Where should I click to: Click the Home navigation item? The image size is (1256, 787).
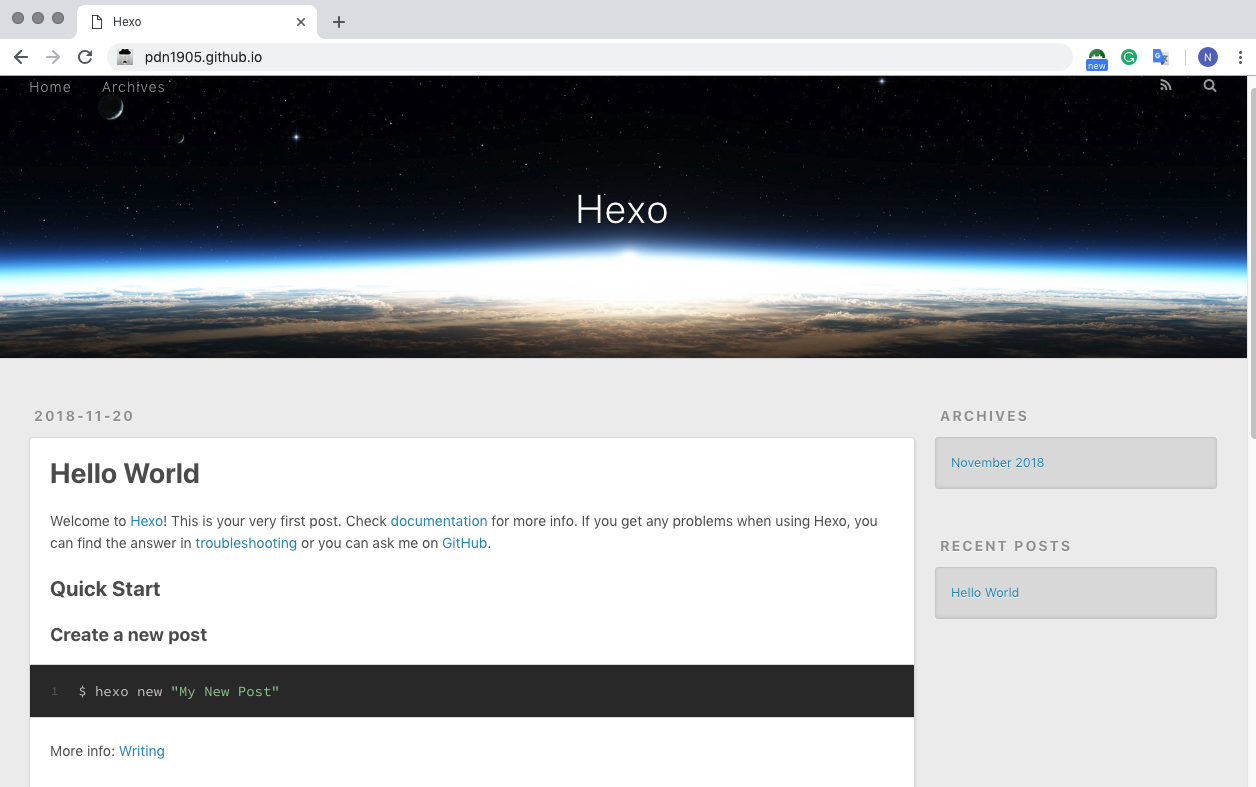(x=50, y=87)
